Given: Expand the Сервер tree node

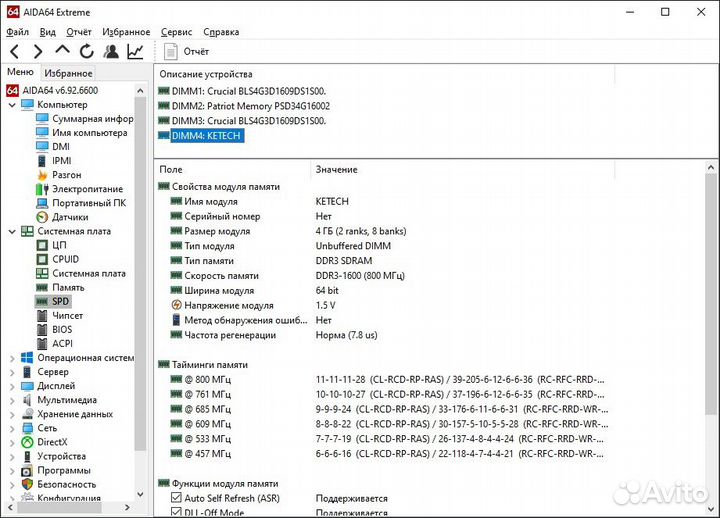Looking at the screenshot, I should [x=12, y=372].
